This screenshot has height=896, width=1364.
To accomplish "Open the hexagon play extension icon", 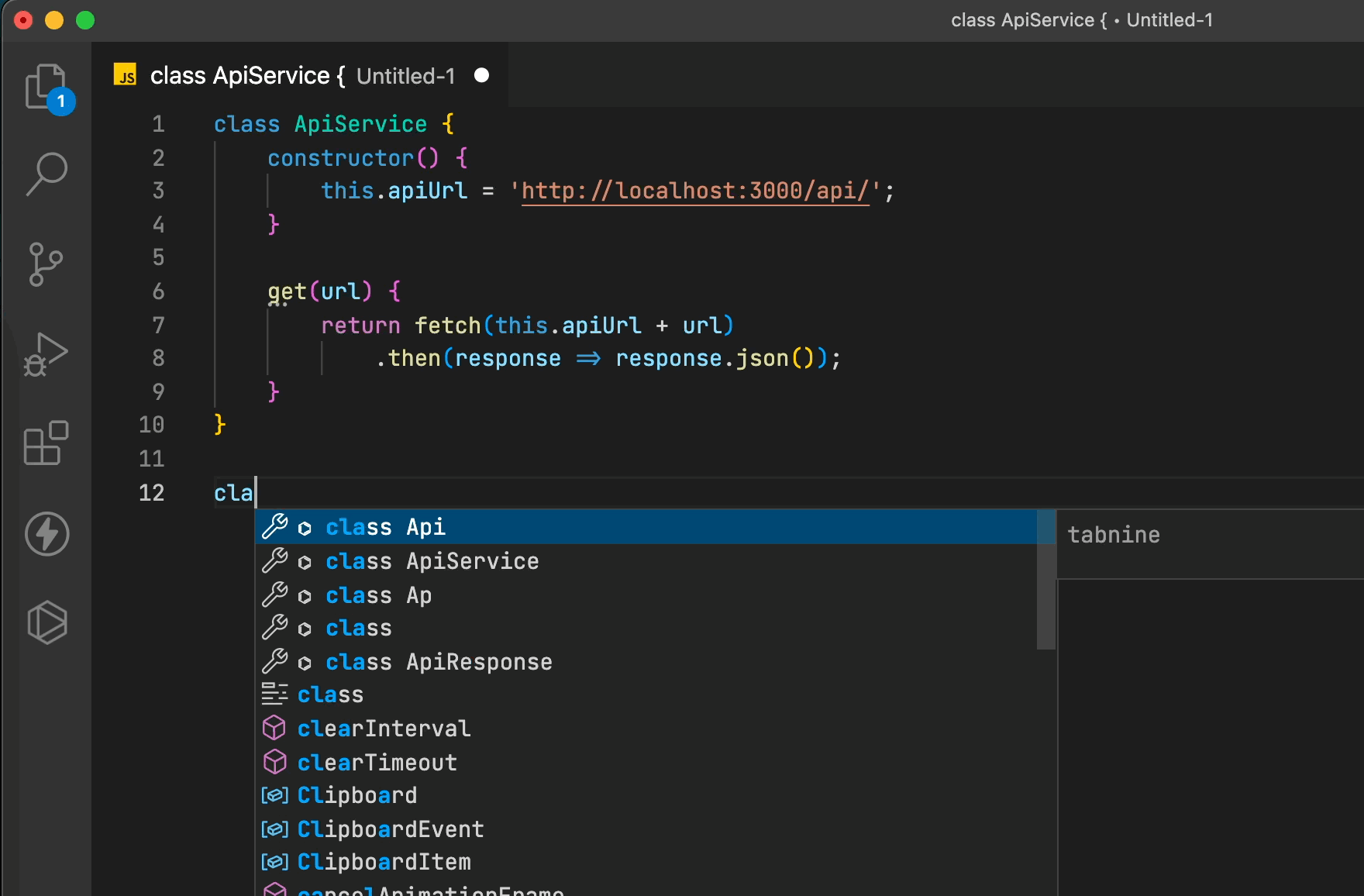I will coord(46,622).
